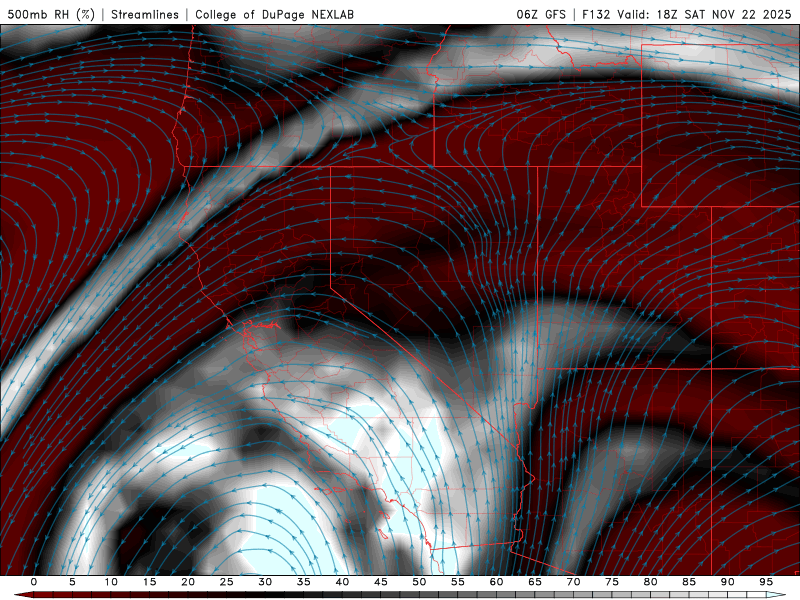The height and width of the screenshot is (600, 800).
Task: Click the colorbar label "45"
Action: 381,582
